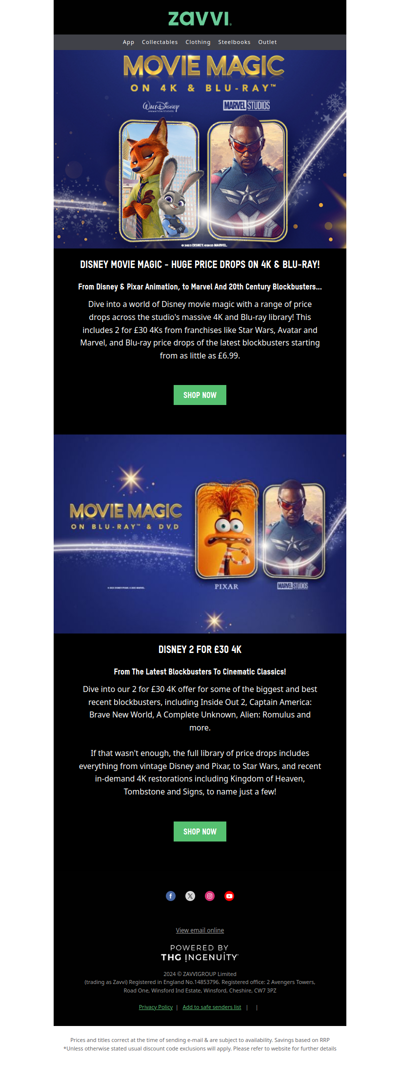Click Add to safe senders list link
Image resolution: width=400 pixels, height=1068 pixels.
[x=212, y=1006]
